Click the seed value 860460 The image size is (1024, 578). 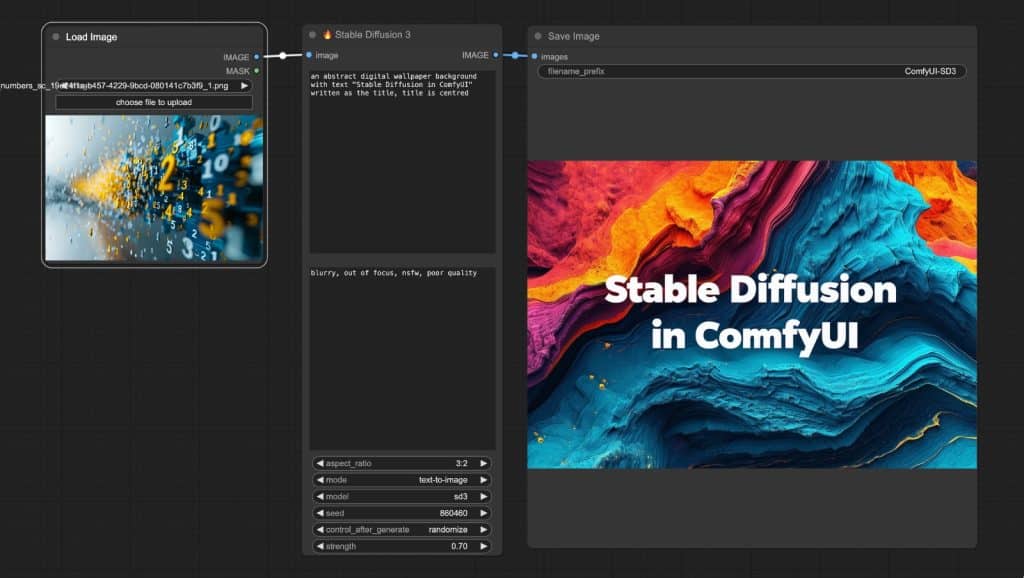coord(453,513)
